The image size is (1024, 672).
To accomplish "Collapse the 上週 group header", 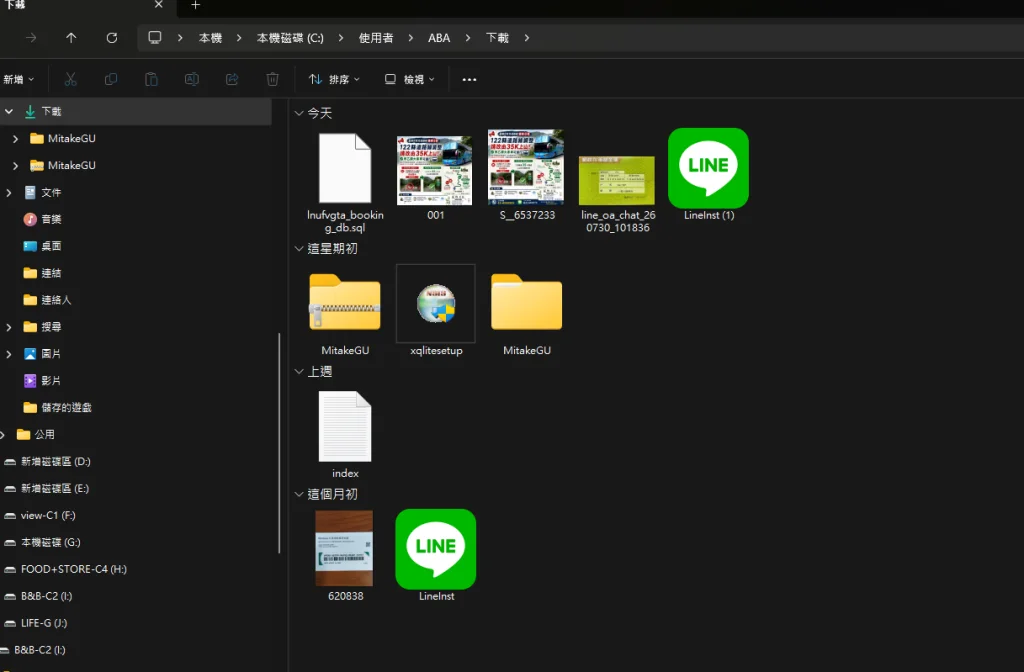I will 298,371.
